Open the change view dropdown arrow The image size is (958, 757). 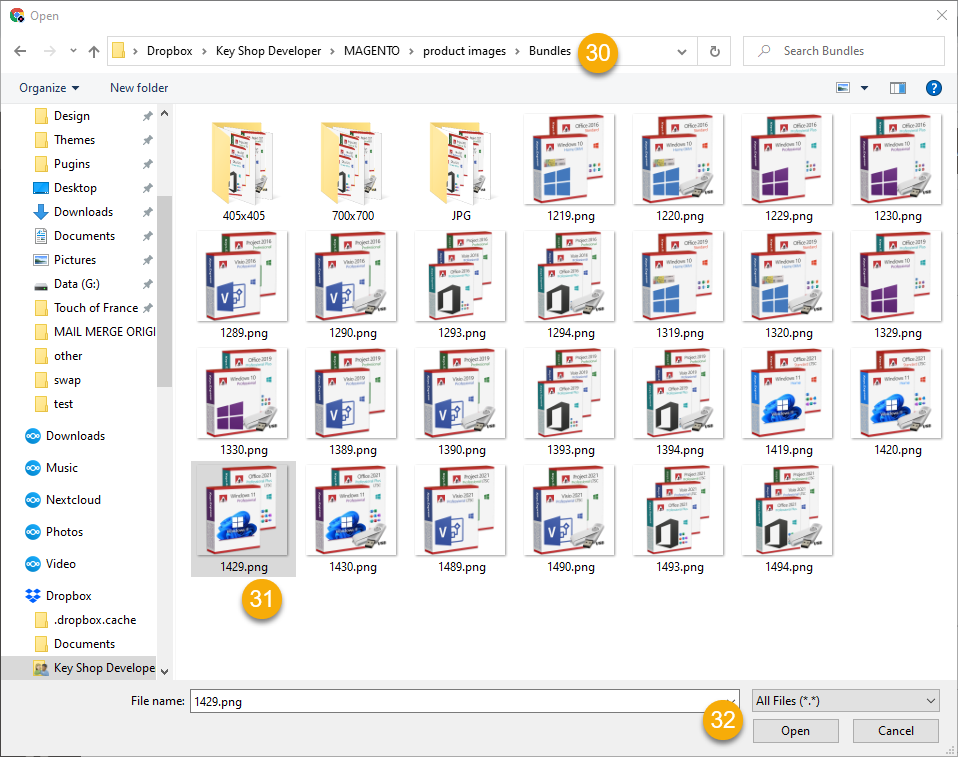(x=864, y=88)
